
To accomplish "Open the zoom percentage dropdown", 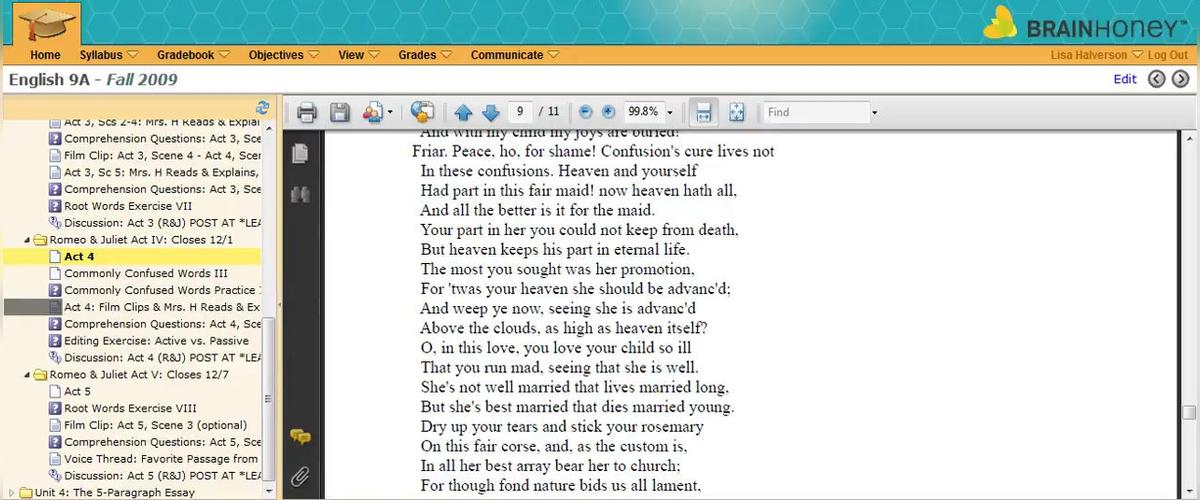I will (669, 112).
